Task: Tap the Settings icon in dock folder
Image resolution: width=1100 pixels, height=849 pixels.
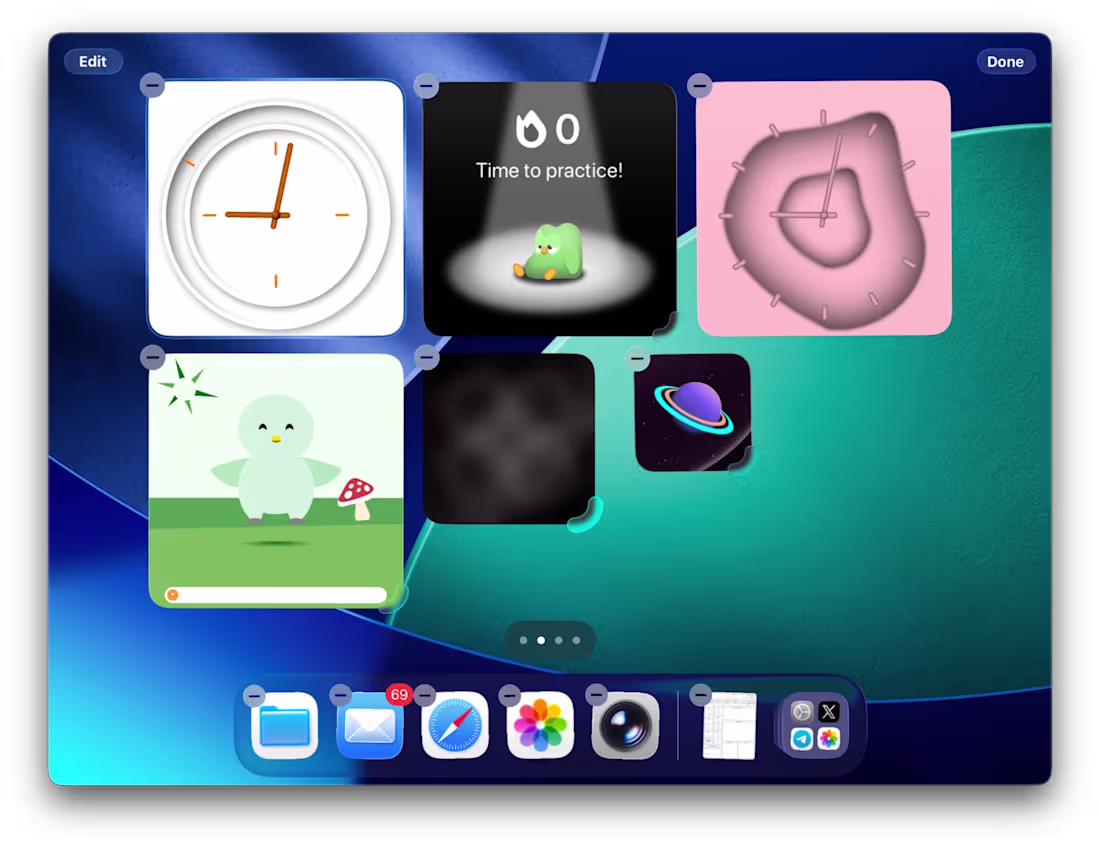Action: coord(801,711)
